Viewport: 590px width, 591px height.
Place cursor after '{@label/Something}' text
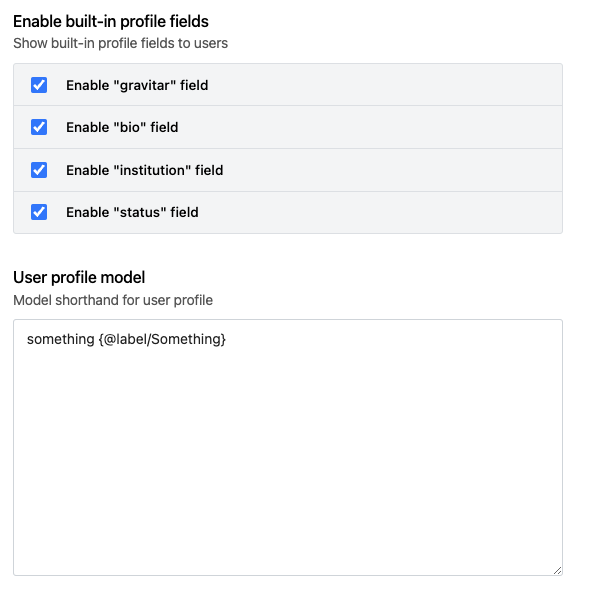226,339
